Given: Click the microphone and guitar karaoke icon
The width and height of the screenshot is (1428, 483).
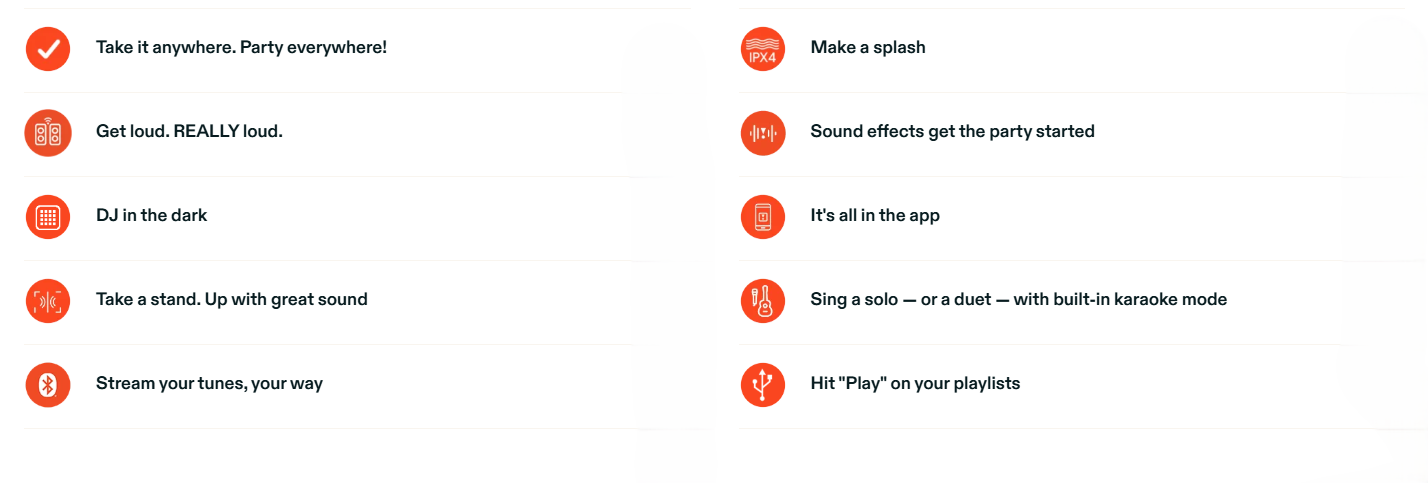Looking at the screenshot, I should pyautogui.click(x=763, y=300).
